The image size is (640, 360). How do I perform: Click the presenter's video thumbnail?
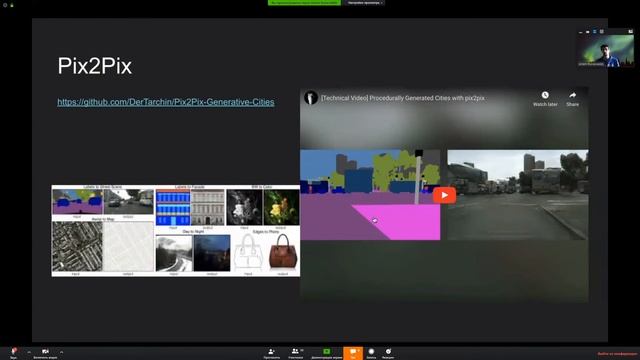[606, 51]
